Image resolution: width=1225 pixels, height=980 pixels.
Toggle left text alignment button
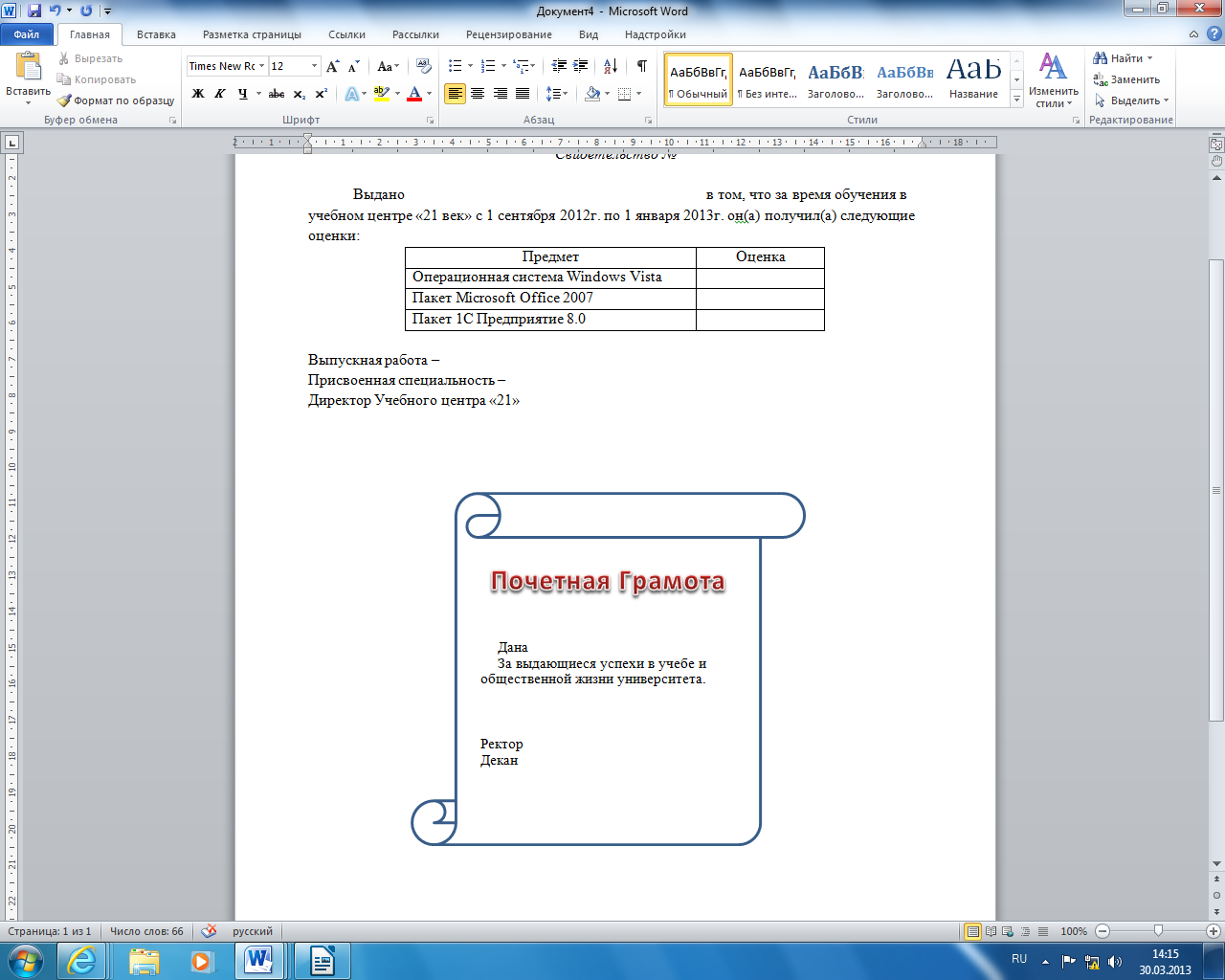[455, 94]
